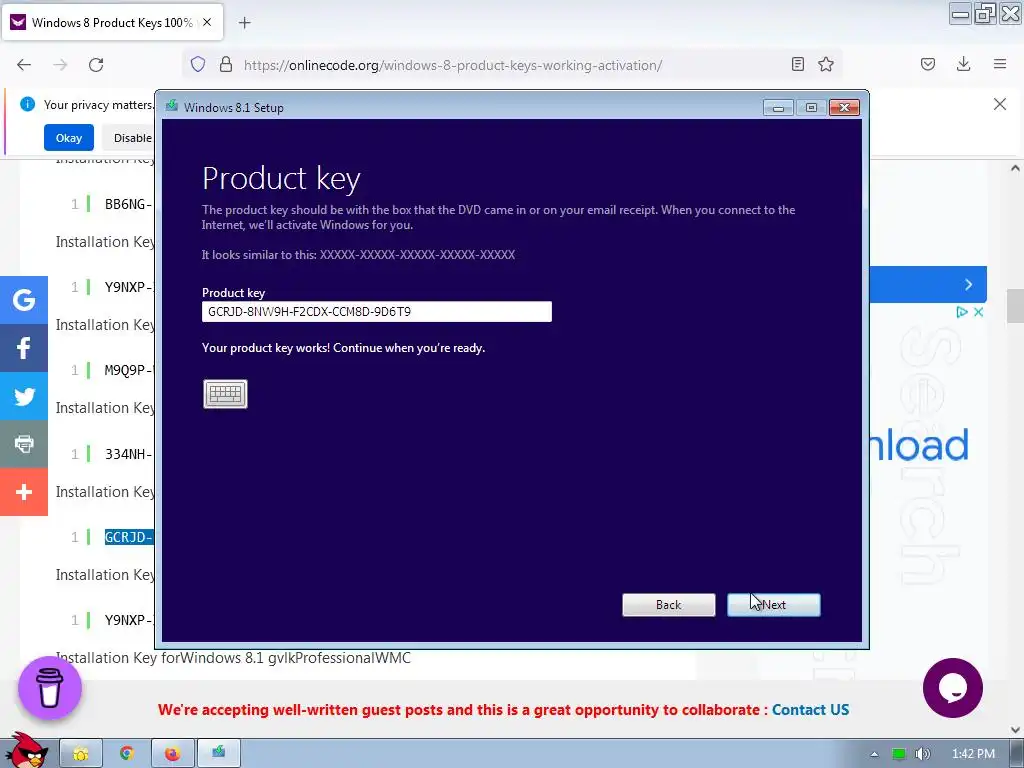Click the page vertical scrollbar thumb

(x=1015, y=306)
